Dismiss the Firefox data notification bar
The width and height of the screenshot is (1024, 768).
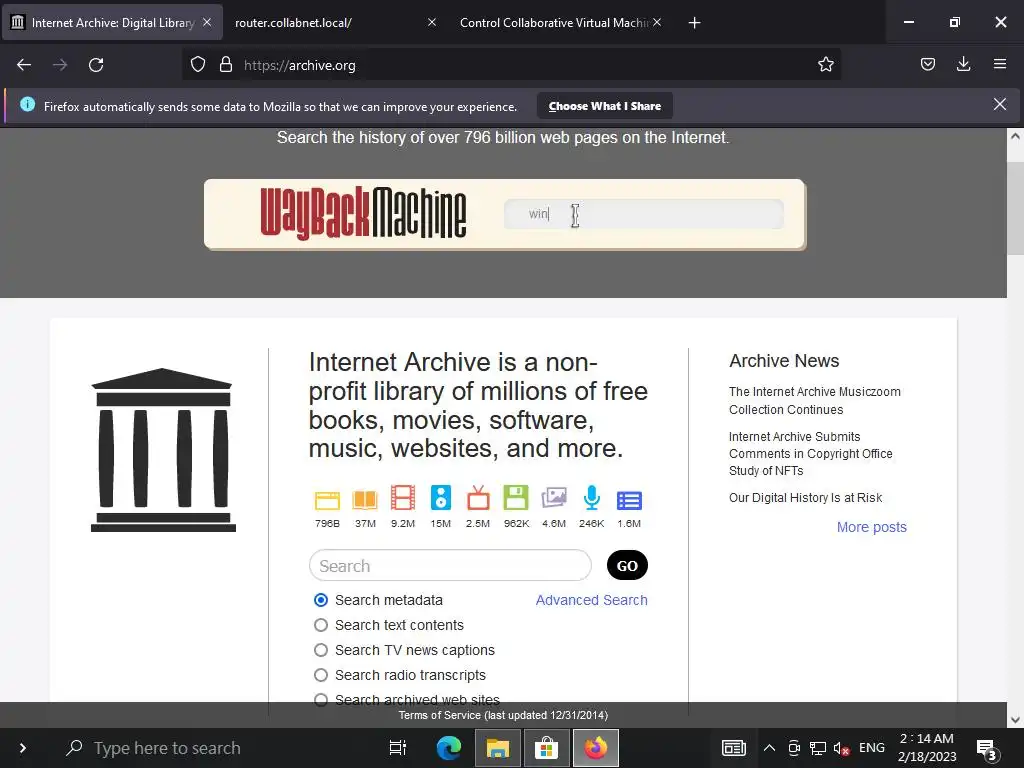click(x=999, y=104)
